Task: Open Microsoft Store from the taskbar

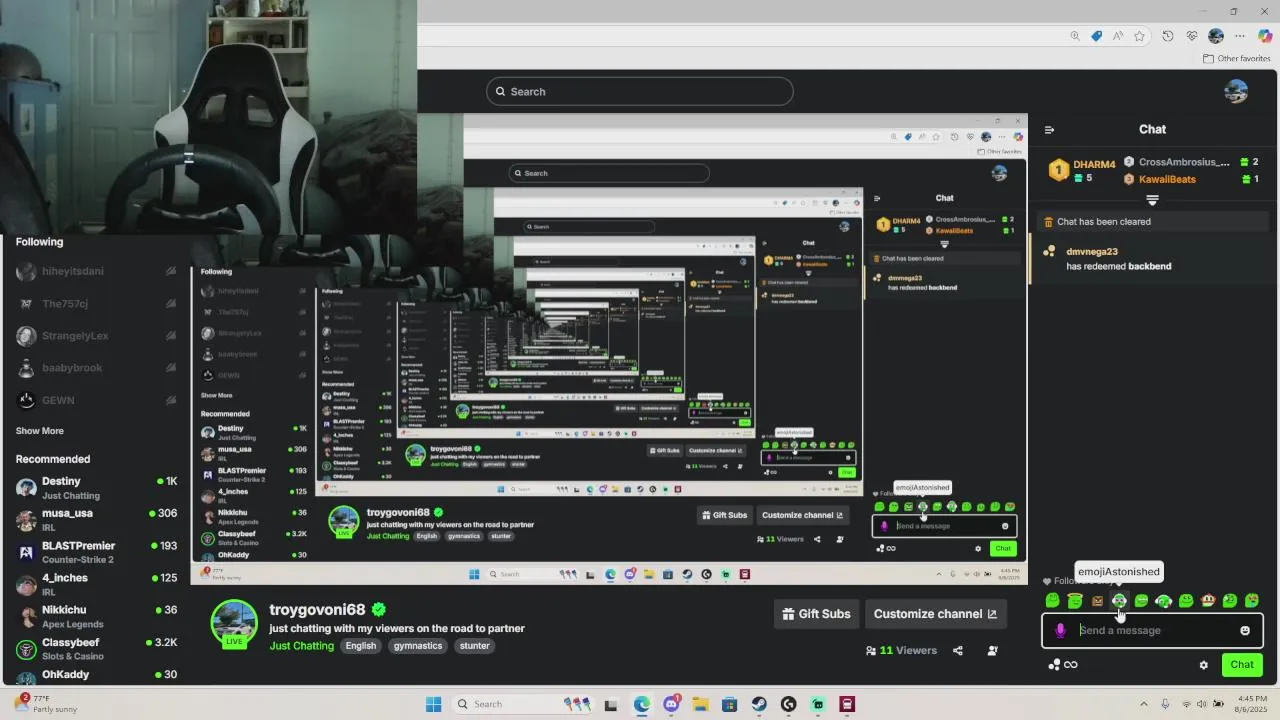Action: pos(729,704)
